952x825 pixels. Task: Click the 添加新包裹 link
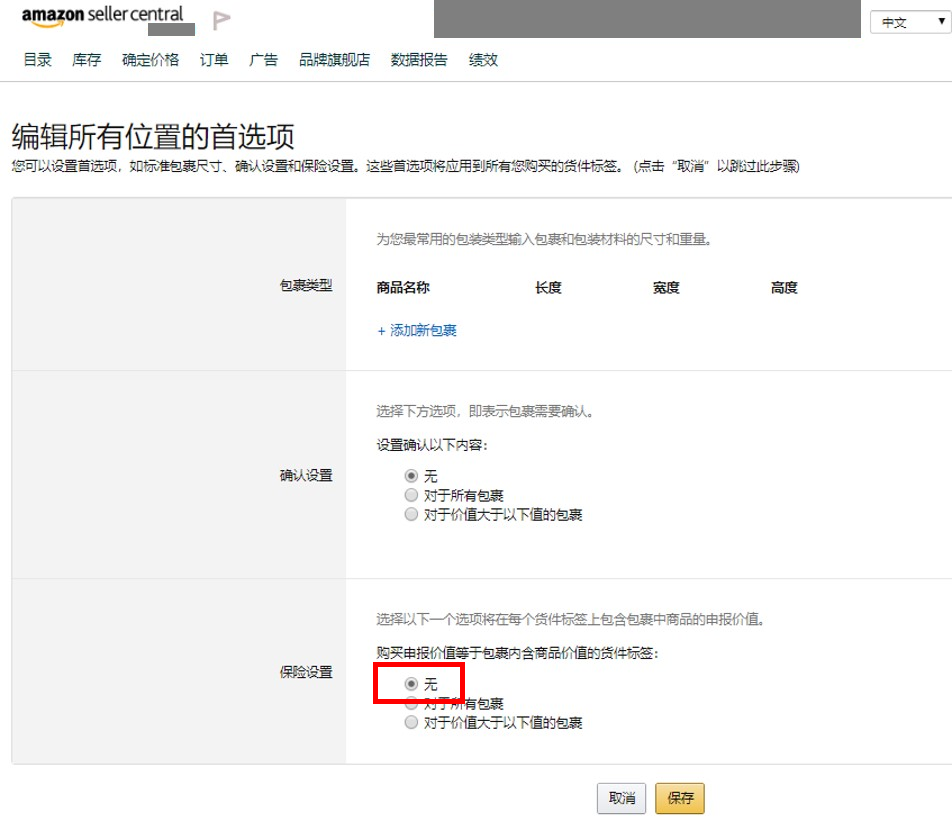(x=418, y=331)
